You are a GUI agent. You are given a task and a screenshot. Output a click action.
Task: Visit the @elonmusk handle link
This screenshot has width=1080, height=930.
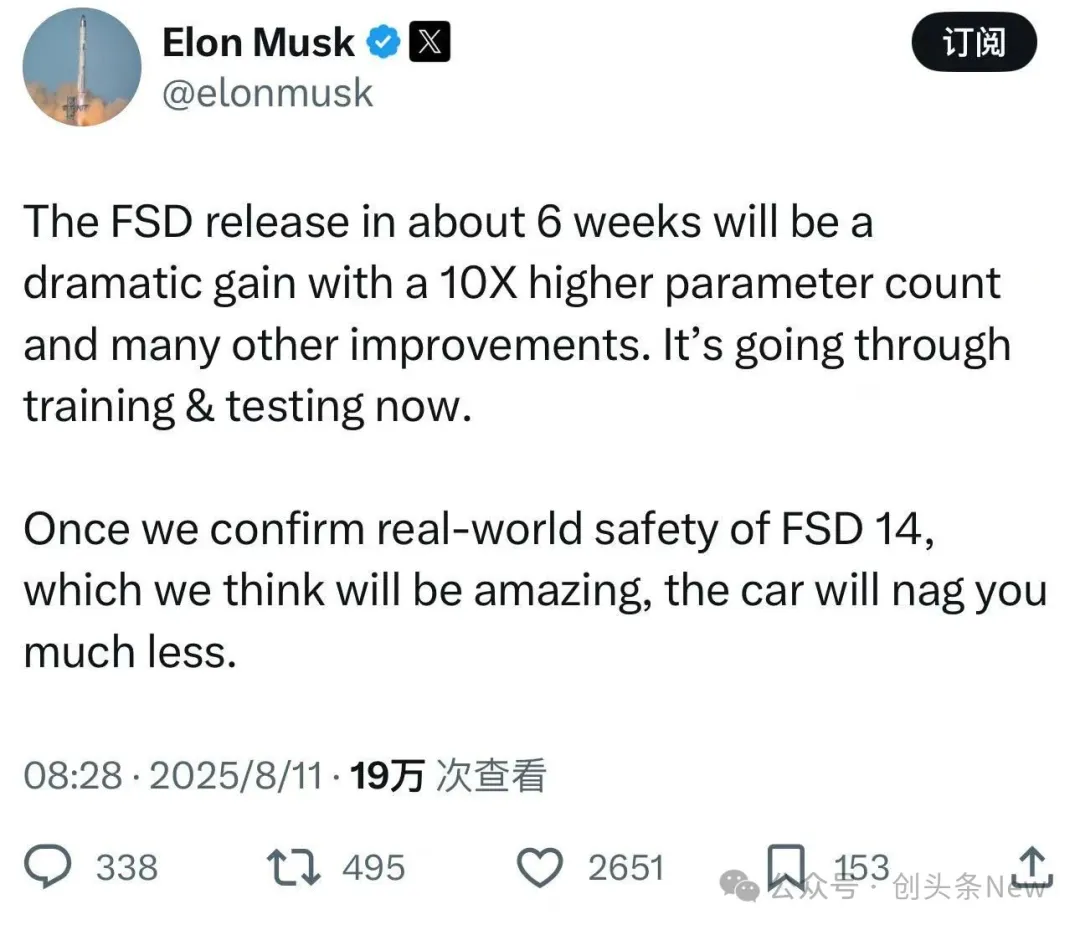pos(267,93)
